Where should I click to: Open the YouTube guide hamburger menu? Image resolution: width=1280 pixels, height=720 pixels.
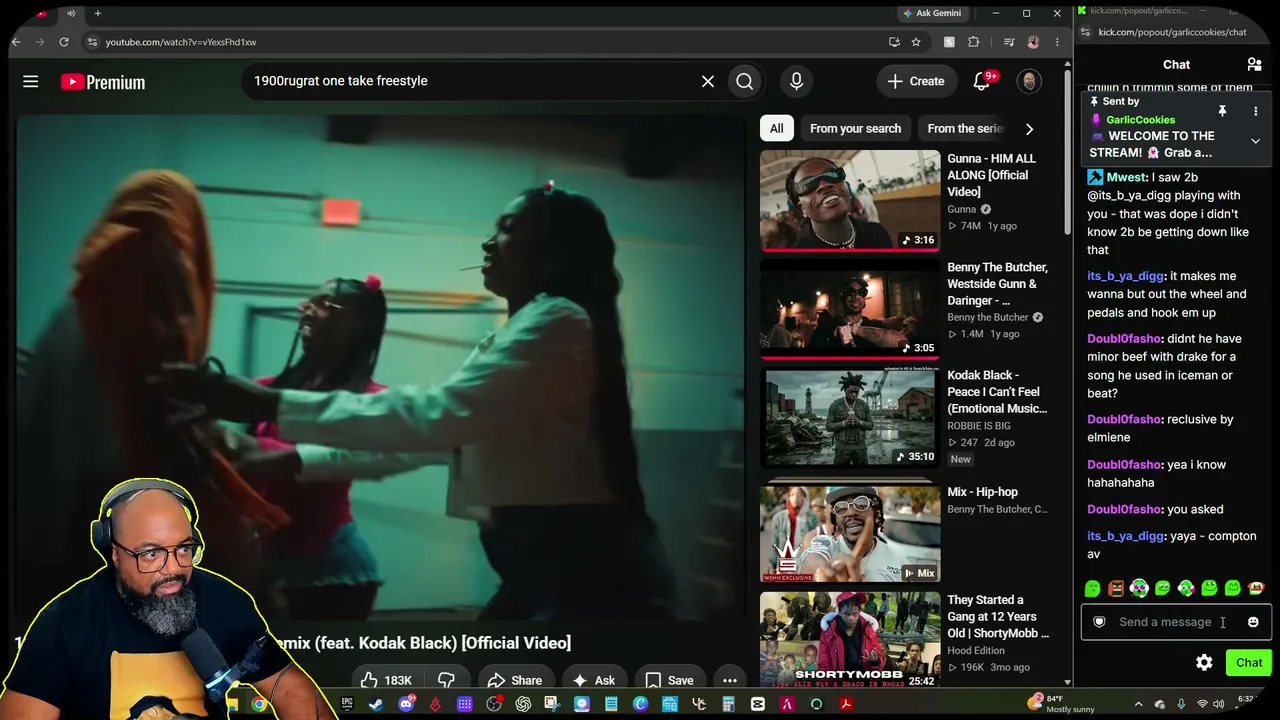(31, 82)
